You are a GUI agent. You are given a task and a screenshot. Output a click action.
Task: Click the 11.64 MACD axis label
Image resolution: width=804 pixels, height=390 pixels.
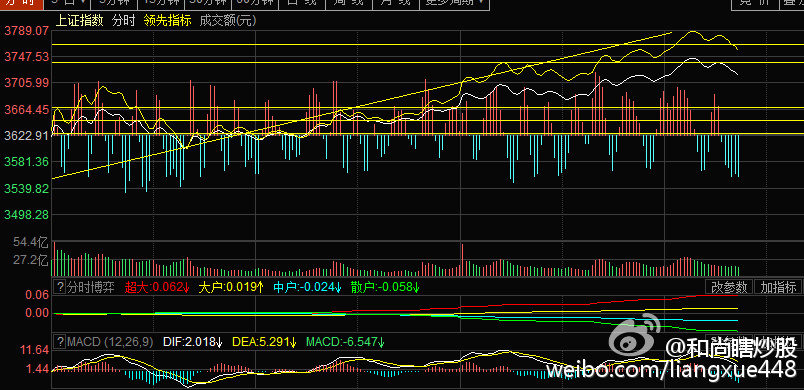[34, 350]
